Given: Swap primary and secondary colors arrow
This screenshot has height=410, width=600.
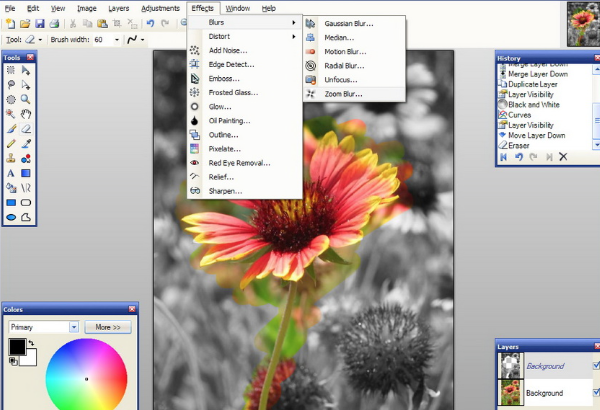Looking at the screenshot, I should click(31, 343).
